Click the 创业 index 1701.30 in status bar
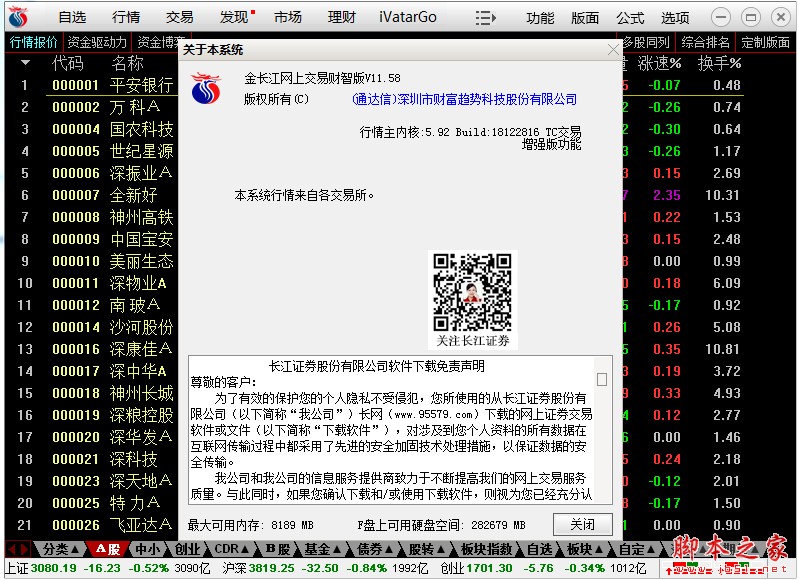The width and height of the screenshot is (799, 580). coord(489,568)
